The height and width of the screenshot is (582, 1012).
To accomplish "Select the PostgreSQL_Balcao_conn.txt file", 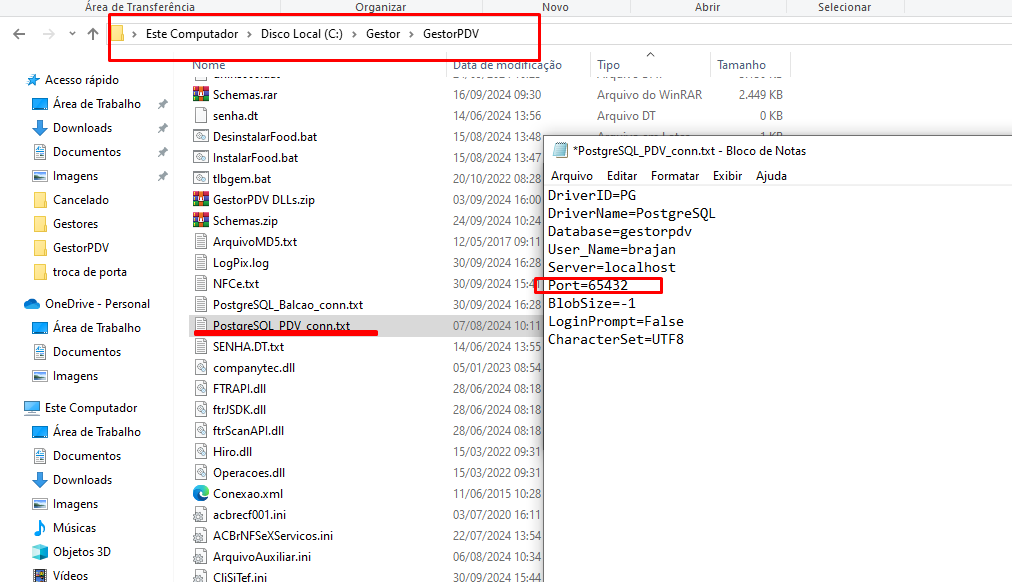I will click(x=287, y=304).
